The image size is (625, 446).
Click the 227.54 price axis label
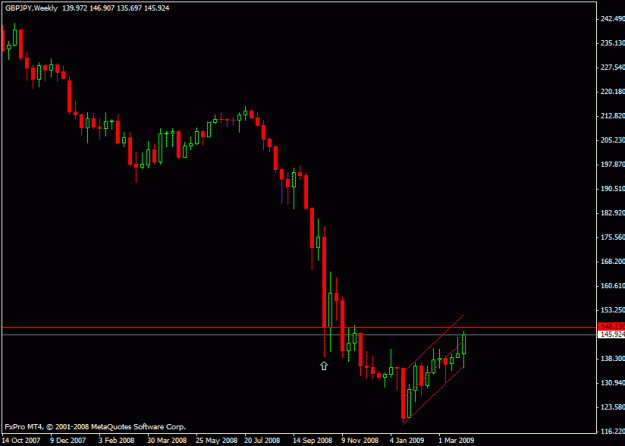(x=613, y=67)
